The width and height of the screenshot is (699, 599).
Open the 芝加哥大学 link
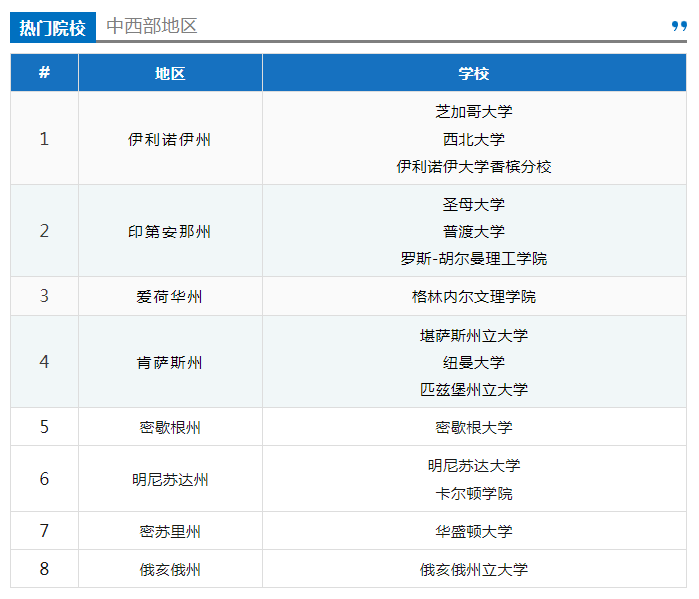(x=474, y=111)
